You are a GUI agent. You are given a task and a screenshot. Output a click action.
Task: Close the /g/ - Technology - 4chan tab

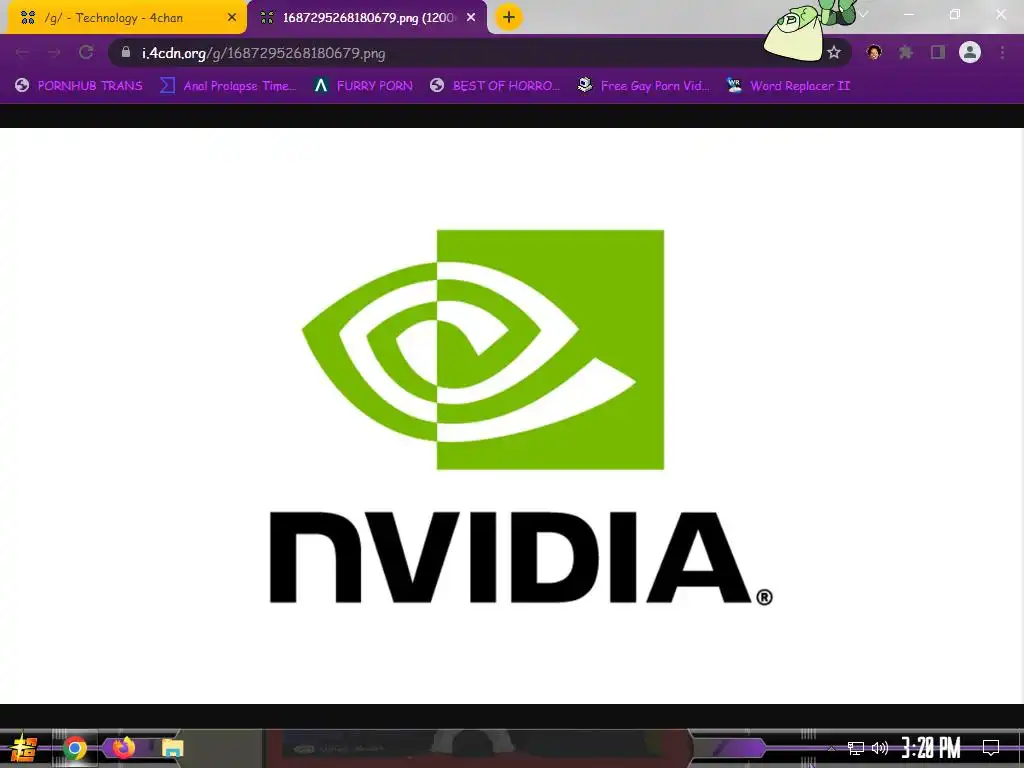point(232,18)
